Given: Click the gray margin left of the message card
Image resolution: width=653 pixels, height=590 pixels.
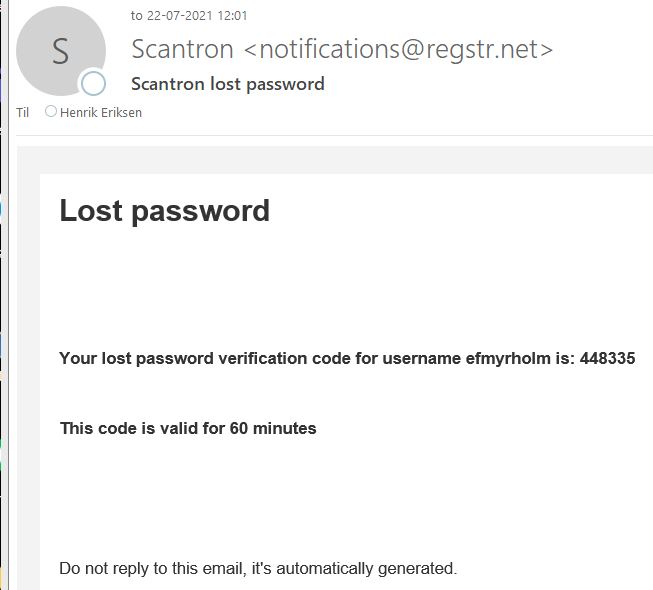Looking at the screenshot, I should coord(28,380).
